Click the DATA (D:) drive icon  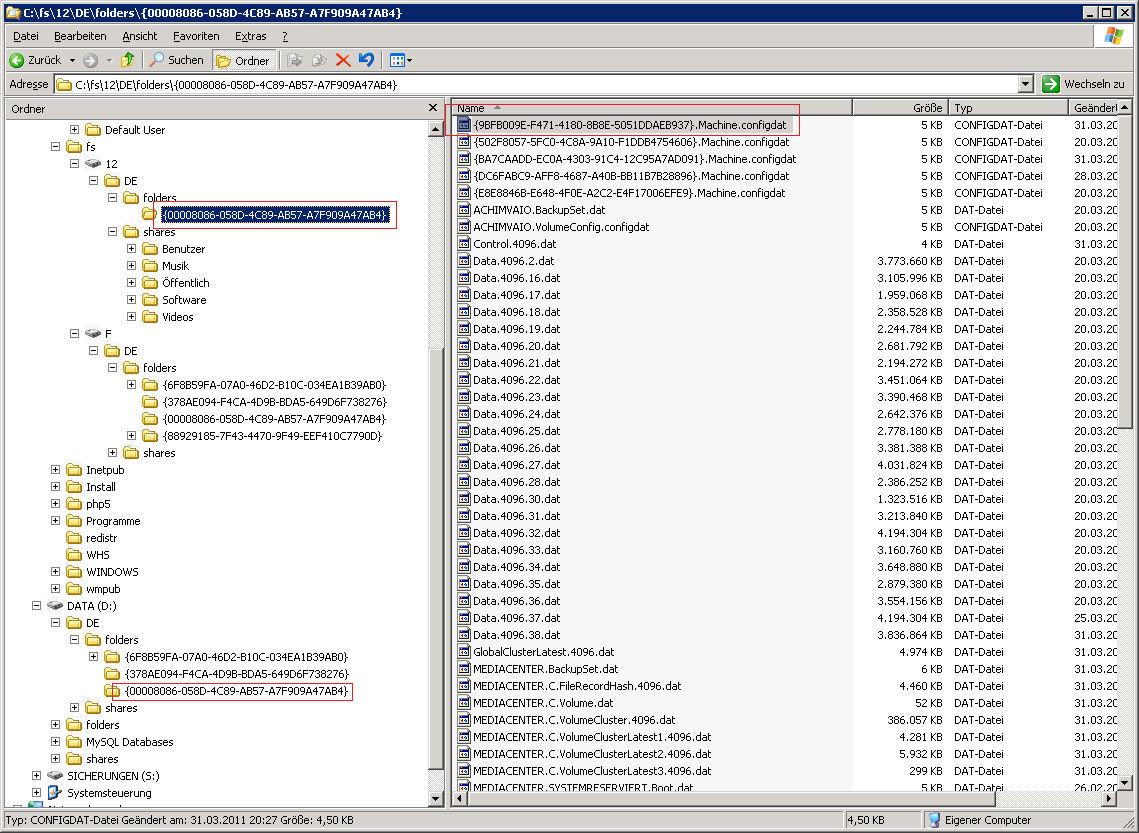[x=55, y=606]
